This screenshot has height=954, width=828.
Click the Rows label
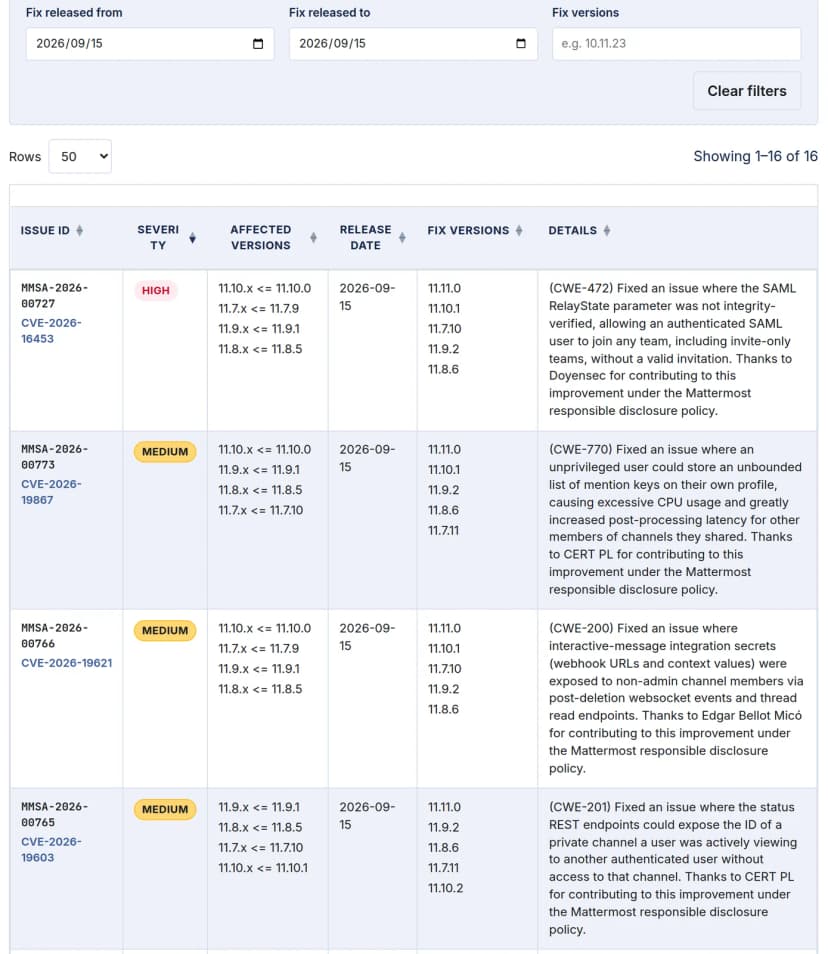click(x=25, y=157)
